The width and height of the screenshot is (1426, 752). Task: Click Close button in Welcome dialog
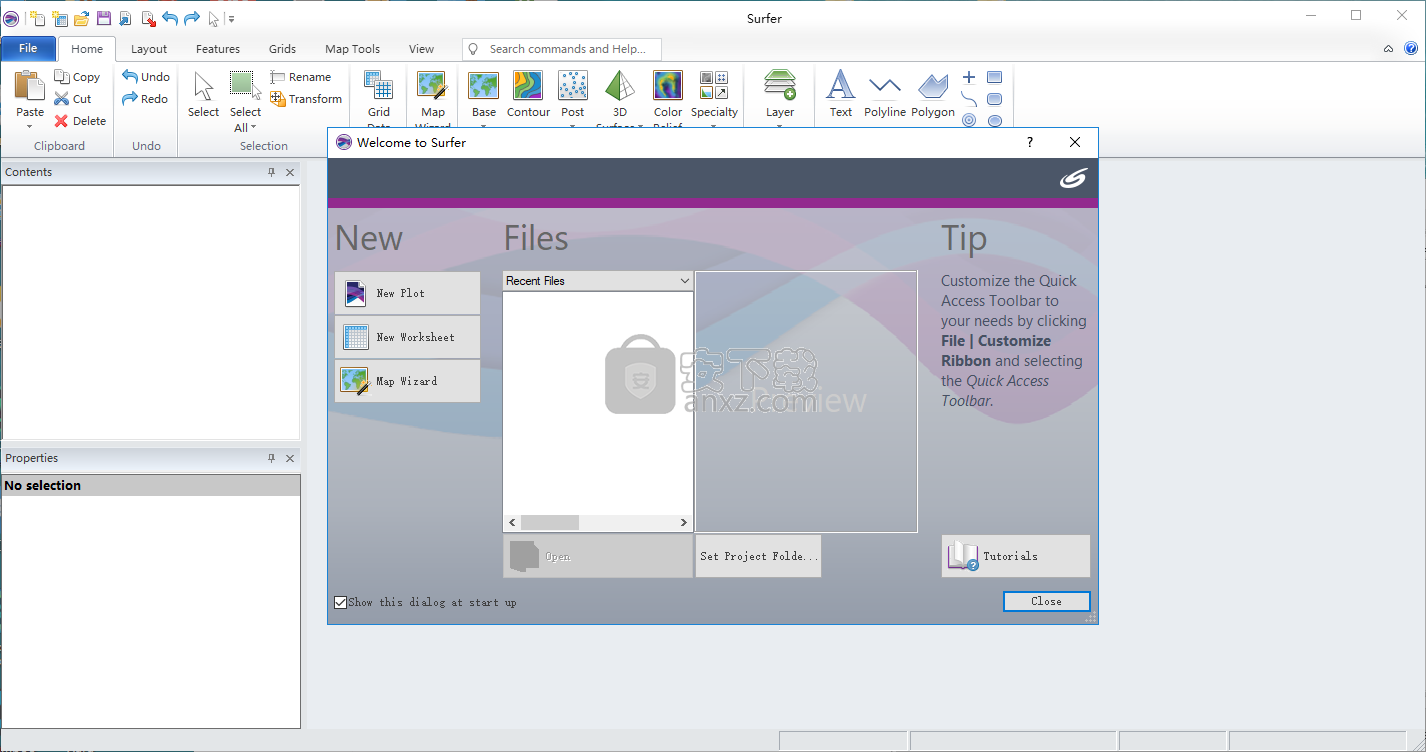click(x=1046, y=601)
